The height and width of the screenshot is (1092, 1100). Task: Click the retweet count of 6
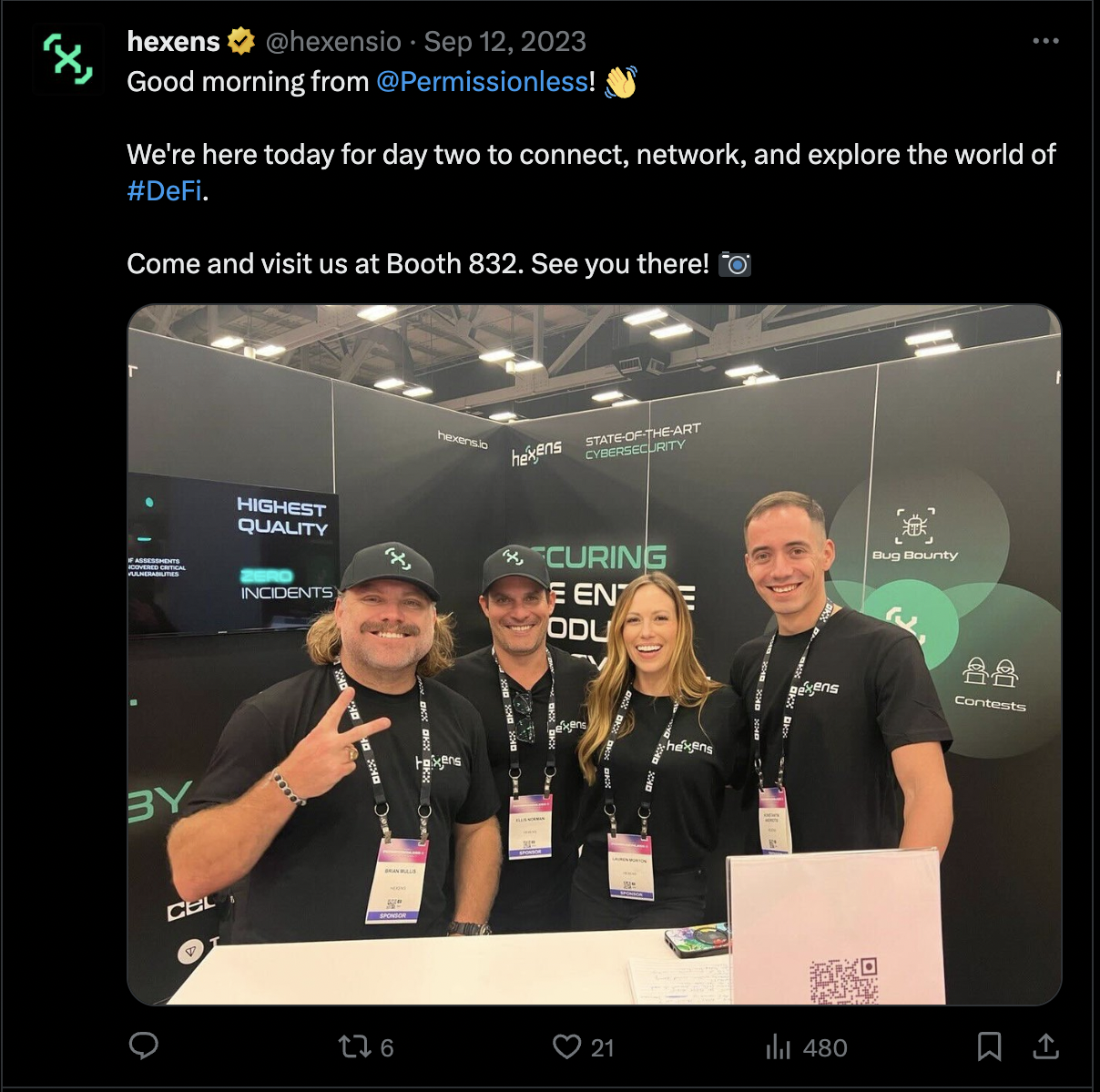coord(387,1047)
